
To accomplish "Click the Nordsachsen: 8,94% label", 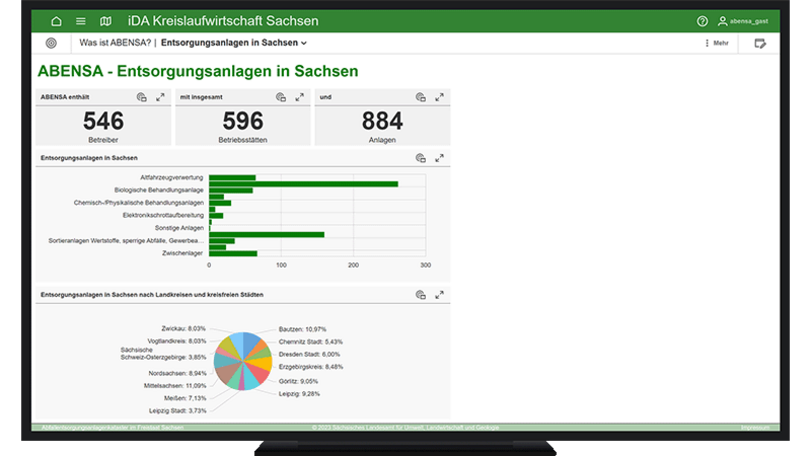I will pyautogui.click(x=177, y=373).
